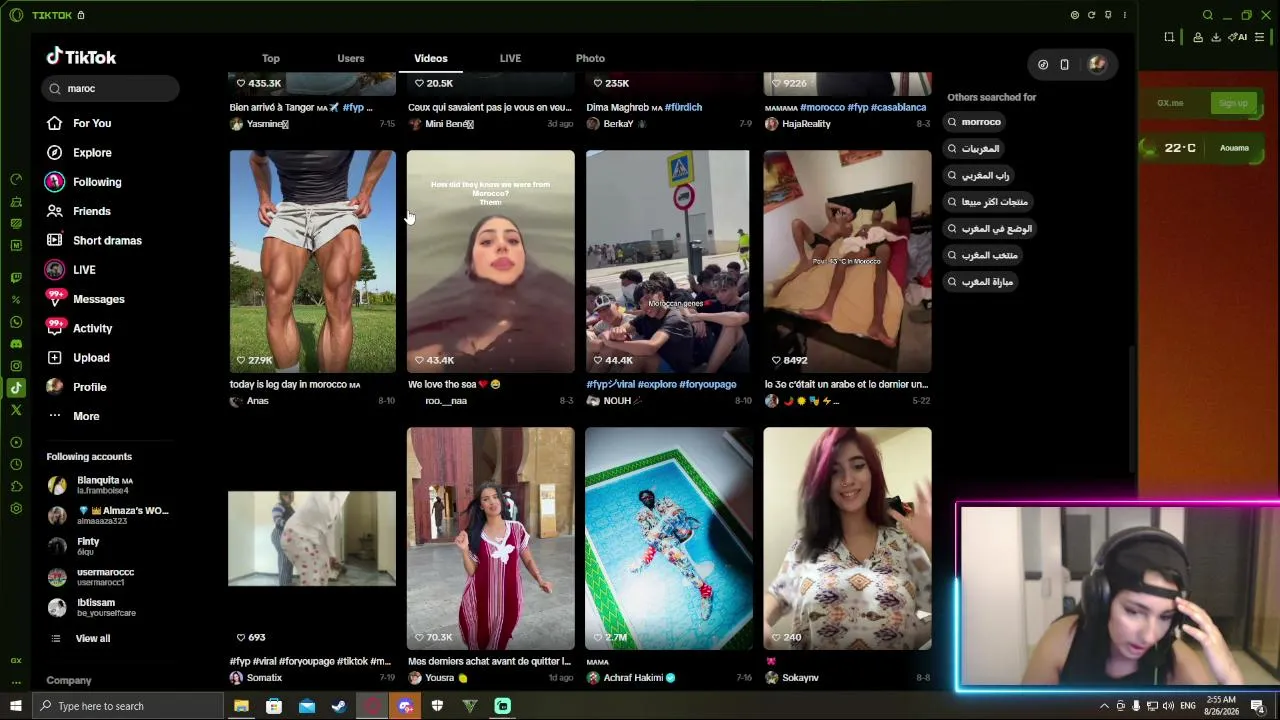Pin the TikTok sidebar panel
The width and height of the screenshot is (1280, 720).
click(x=1108, y=15)
